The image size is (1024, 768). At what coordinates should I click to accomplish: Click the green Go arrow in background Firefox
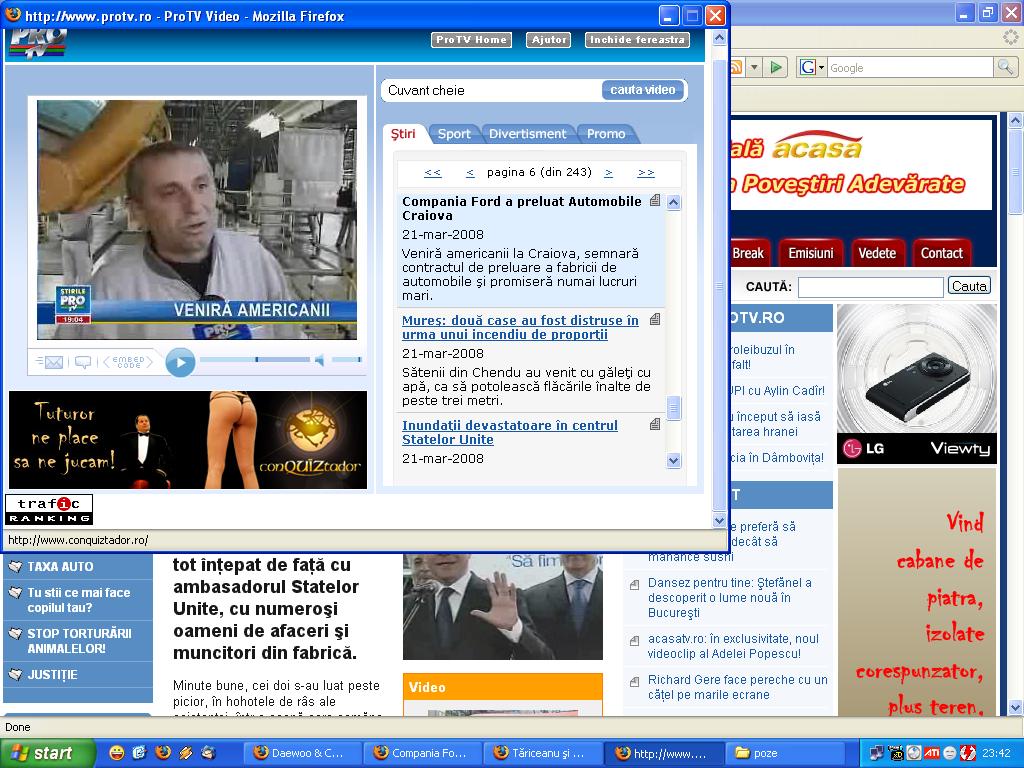coord(776,67)
